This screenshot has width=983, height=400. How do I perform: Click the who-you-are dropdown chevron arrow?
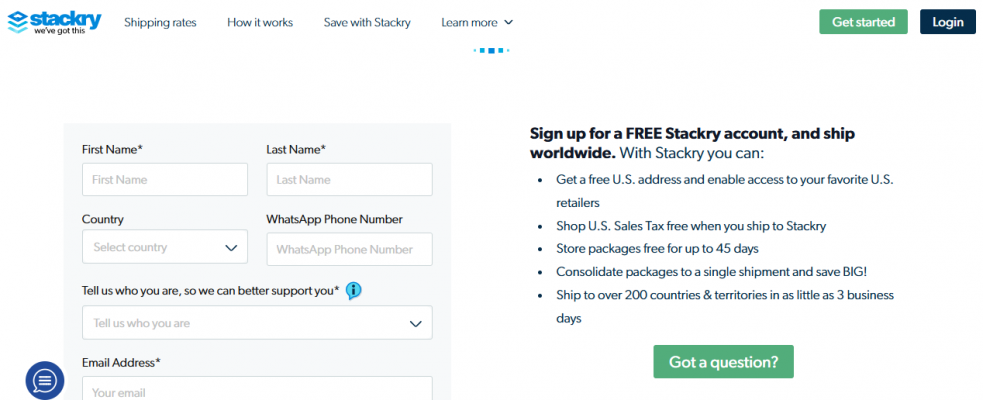pyautogui.click(x=416, y=323)
